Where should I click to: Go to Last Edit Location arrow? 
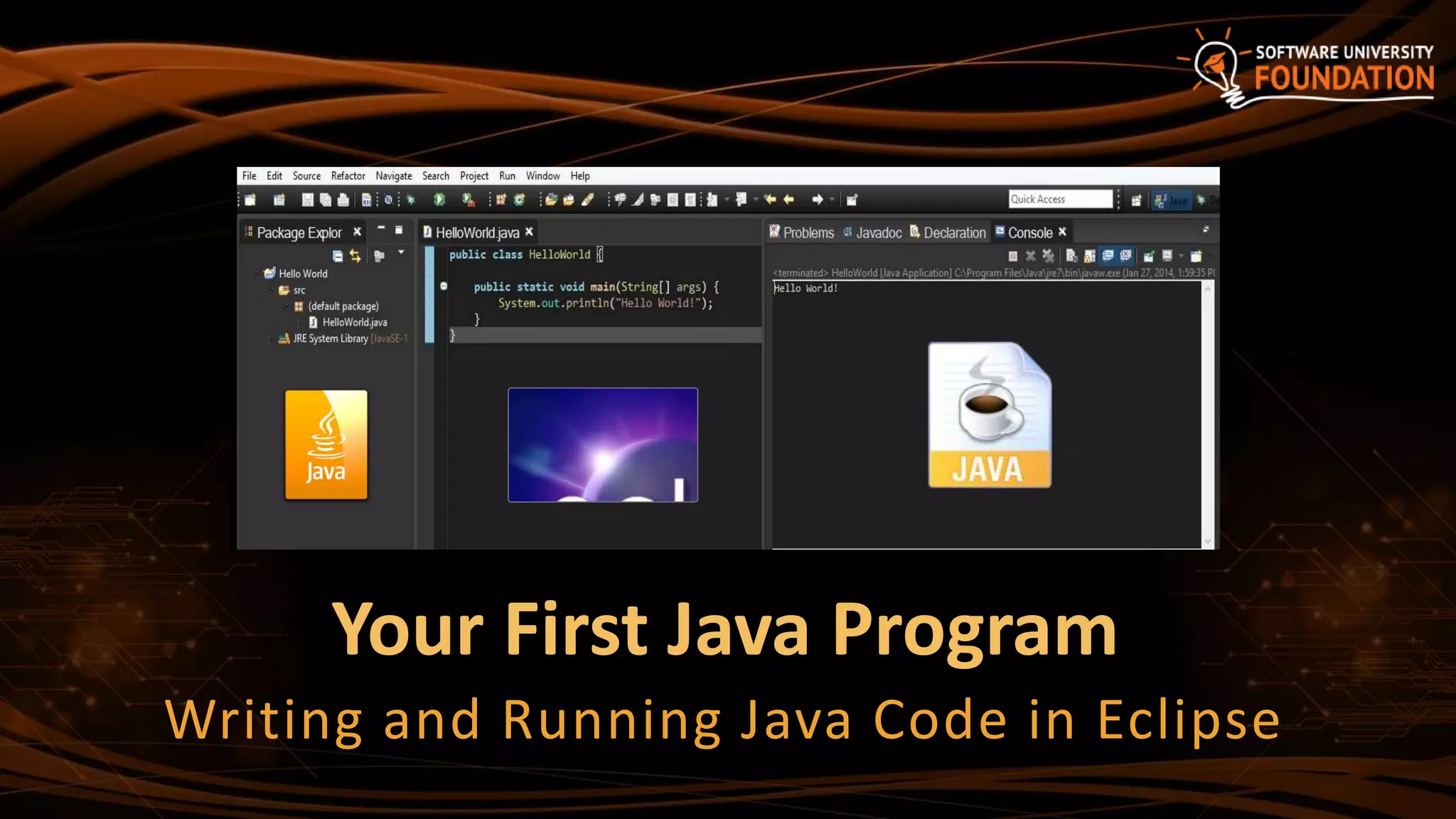click(x=770, y=200)
